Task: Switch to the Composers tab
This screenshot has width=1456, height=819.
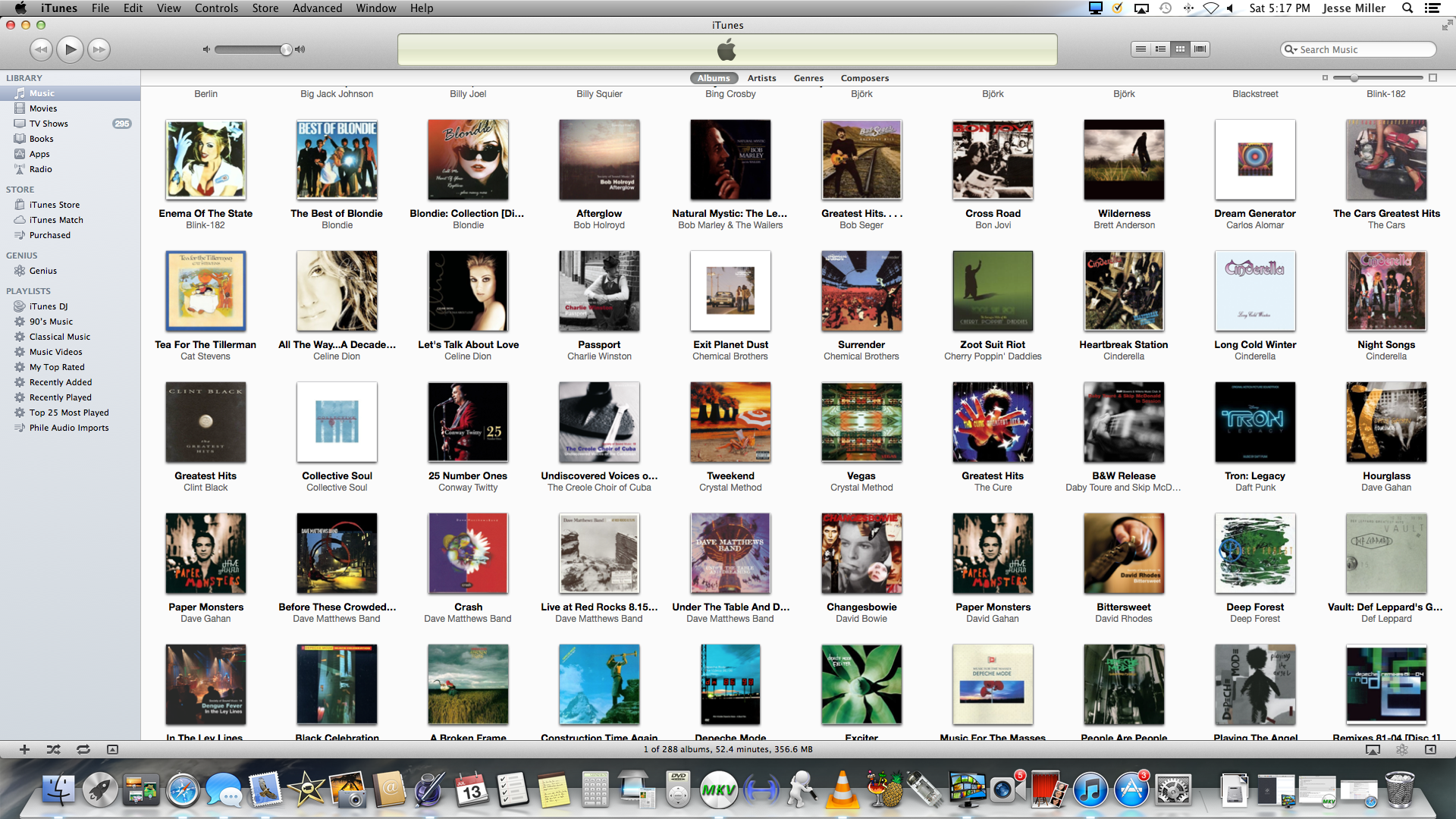Action: click(x=864, y=78)
